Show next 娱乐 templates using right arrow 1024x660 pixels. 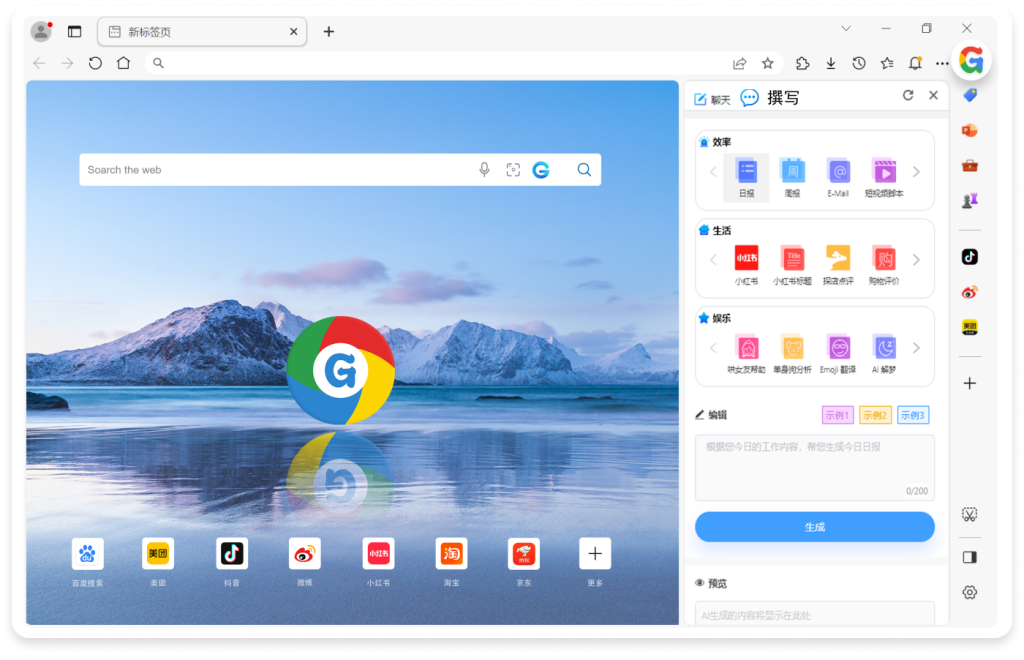[916, 348]
